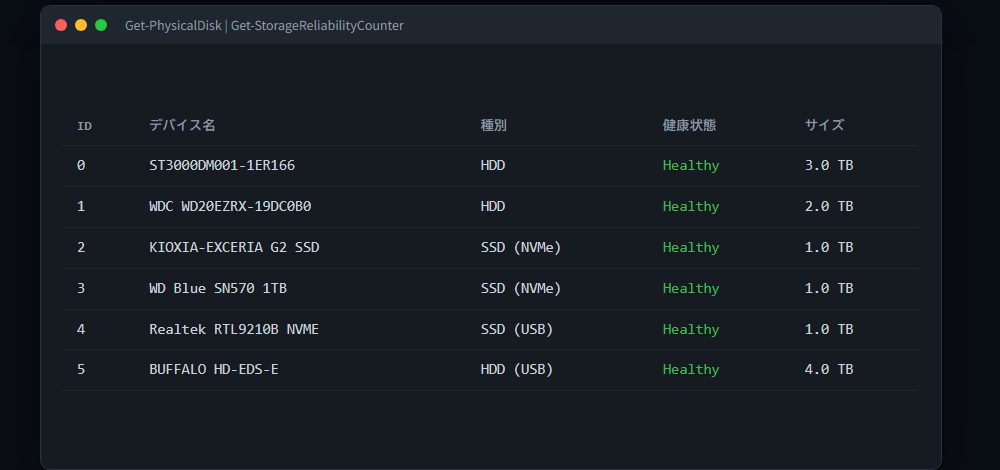Select the ST3000DM001-1ER166 device row
Screen dimensions: 1000x470
pyautogui.click(x=491, y=166)
